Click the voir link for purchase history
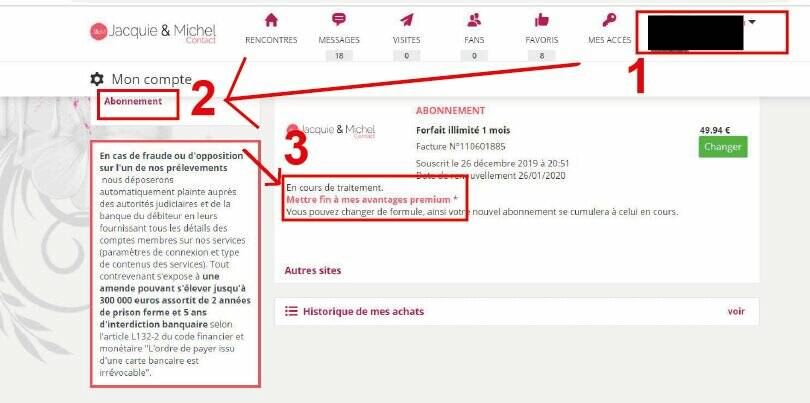This screenshot has width=810, height=403. point(736,311)
